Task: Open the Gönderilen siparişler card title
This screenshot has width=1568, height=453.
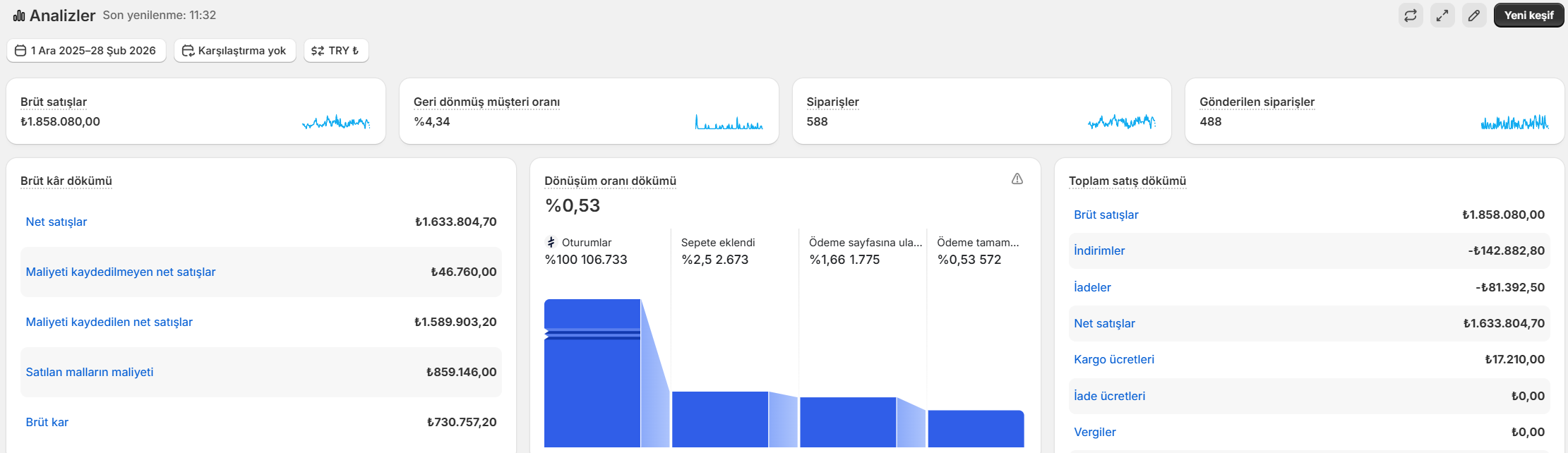Action: (x=1257, y=102)
